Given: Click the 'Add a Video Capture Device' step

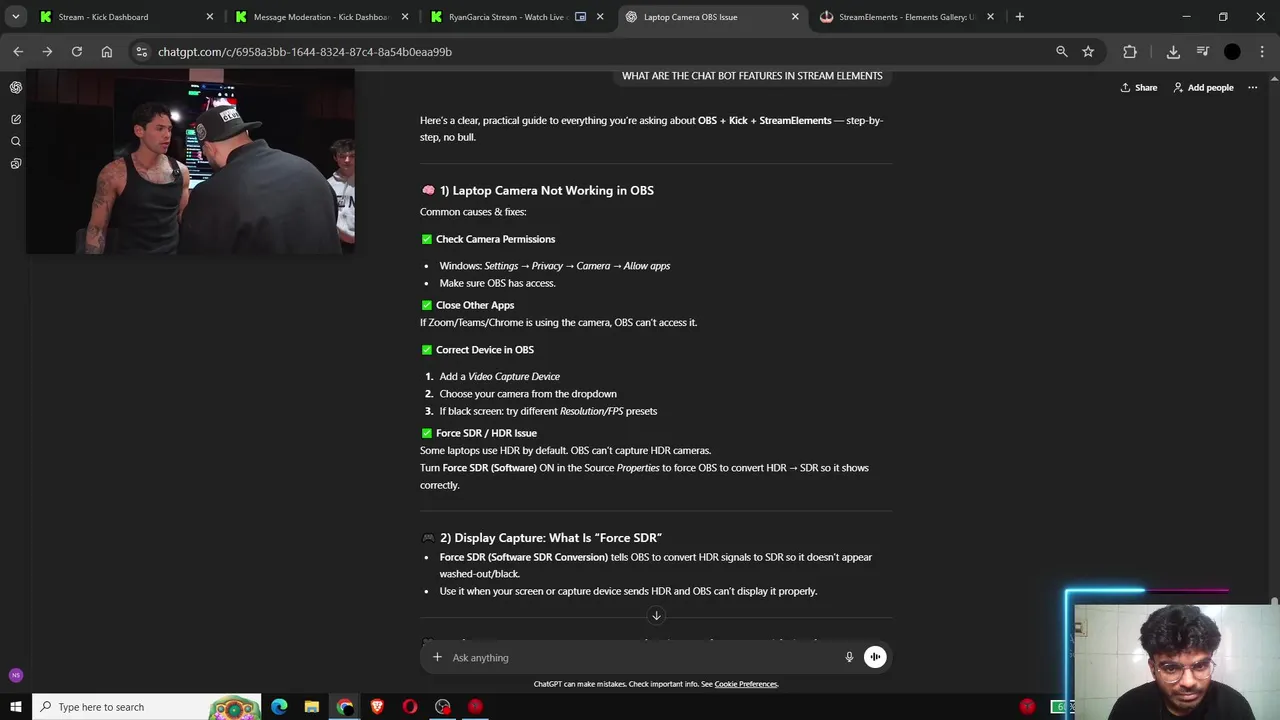Looking at the screenshot, I should tap(499, 377).
